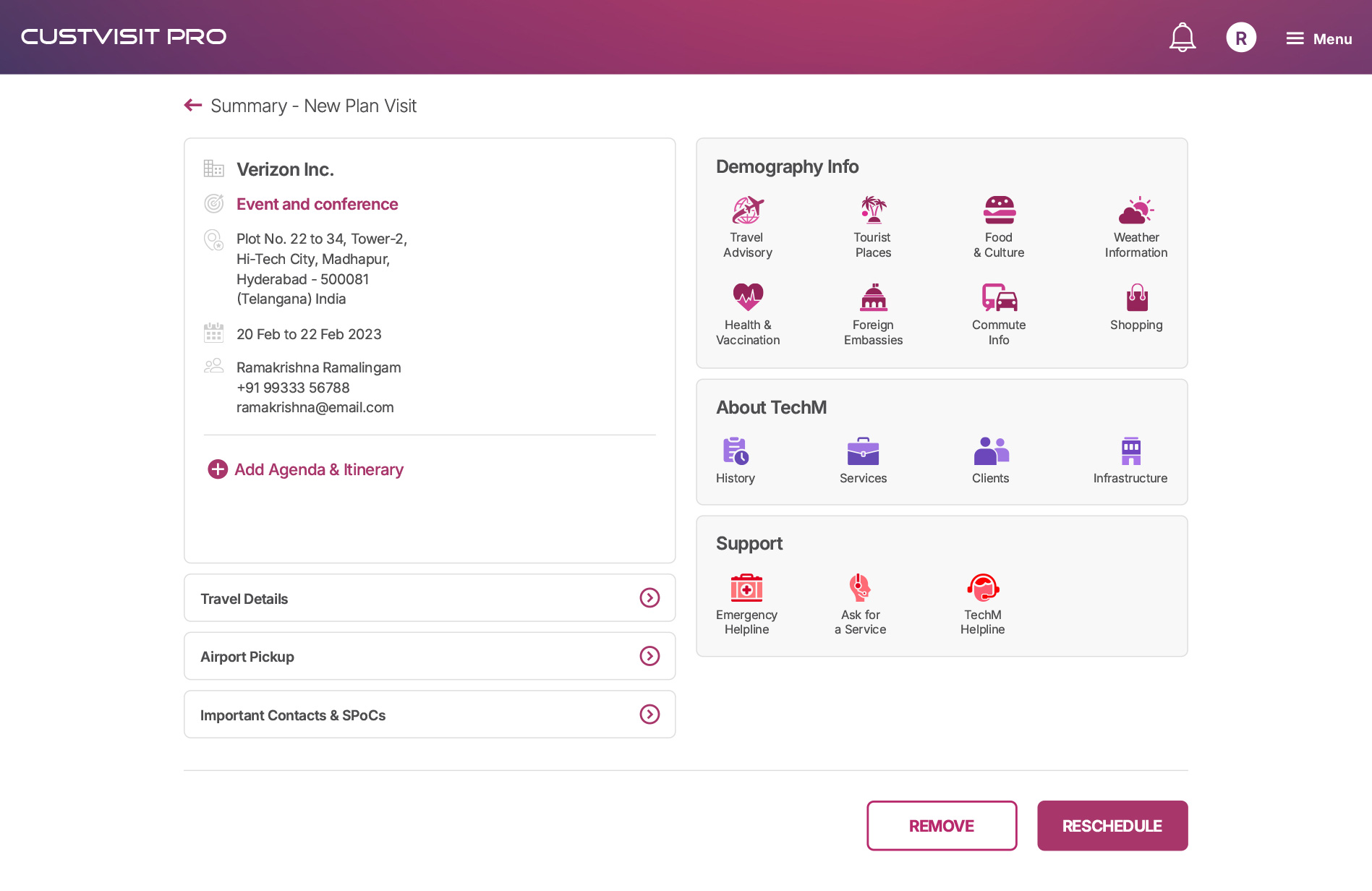1372x891 pixels.
Task: Expand the Travel Details section
Action: (649, 598)
